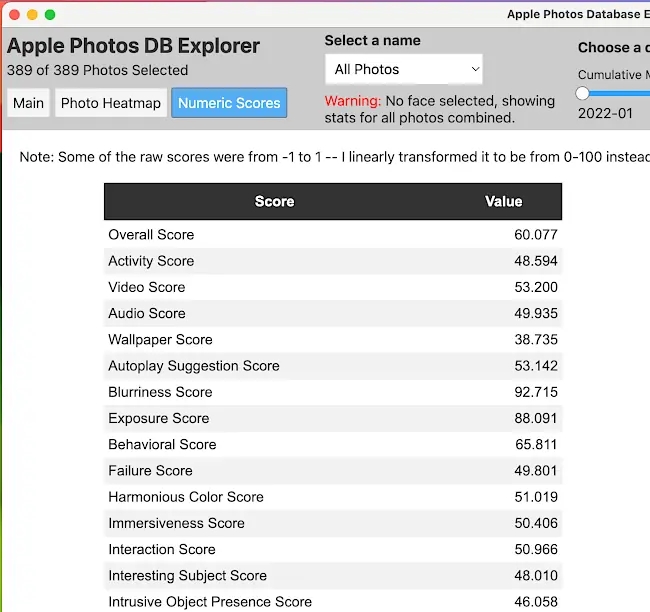Open the Photo Heatmap tab

click(111, 103)
